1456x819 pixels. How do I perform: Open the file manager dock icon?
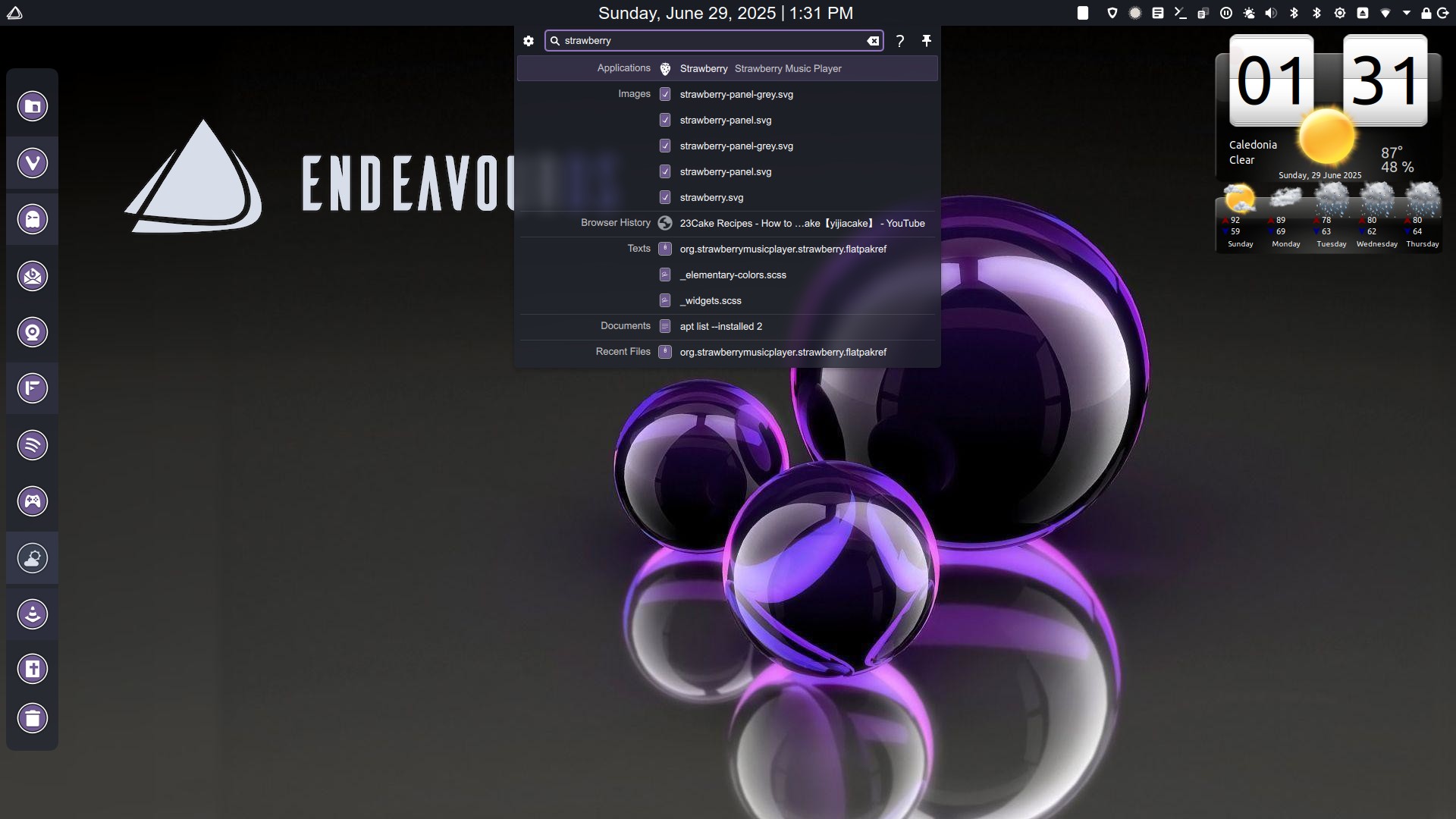(33, 107)
